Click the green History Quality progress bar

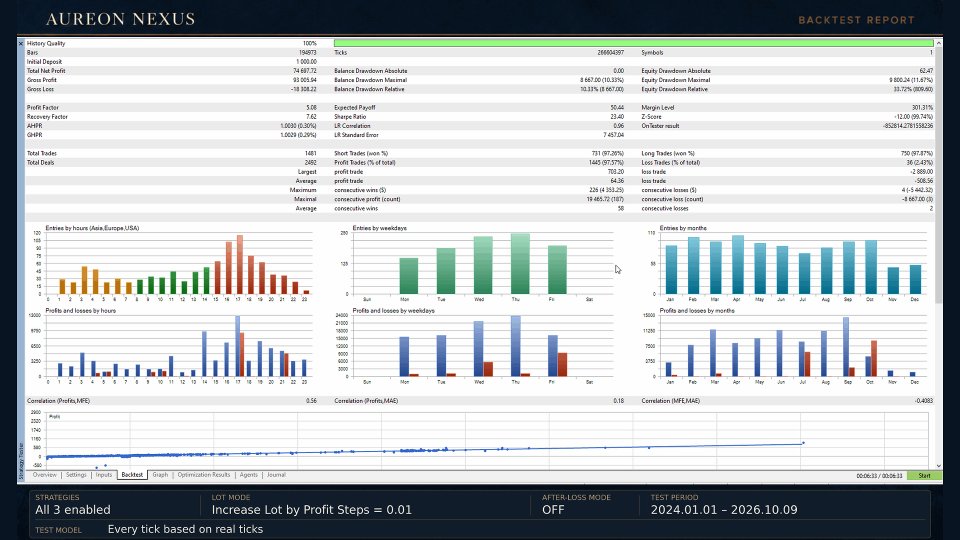pos(634,43)
